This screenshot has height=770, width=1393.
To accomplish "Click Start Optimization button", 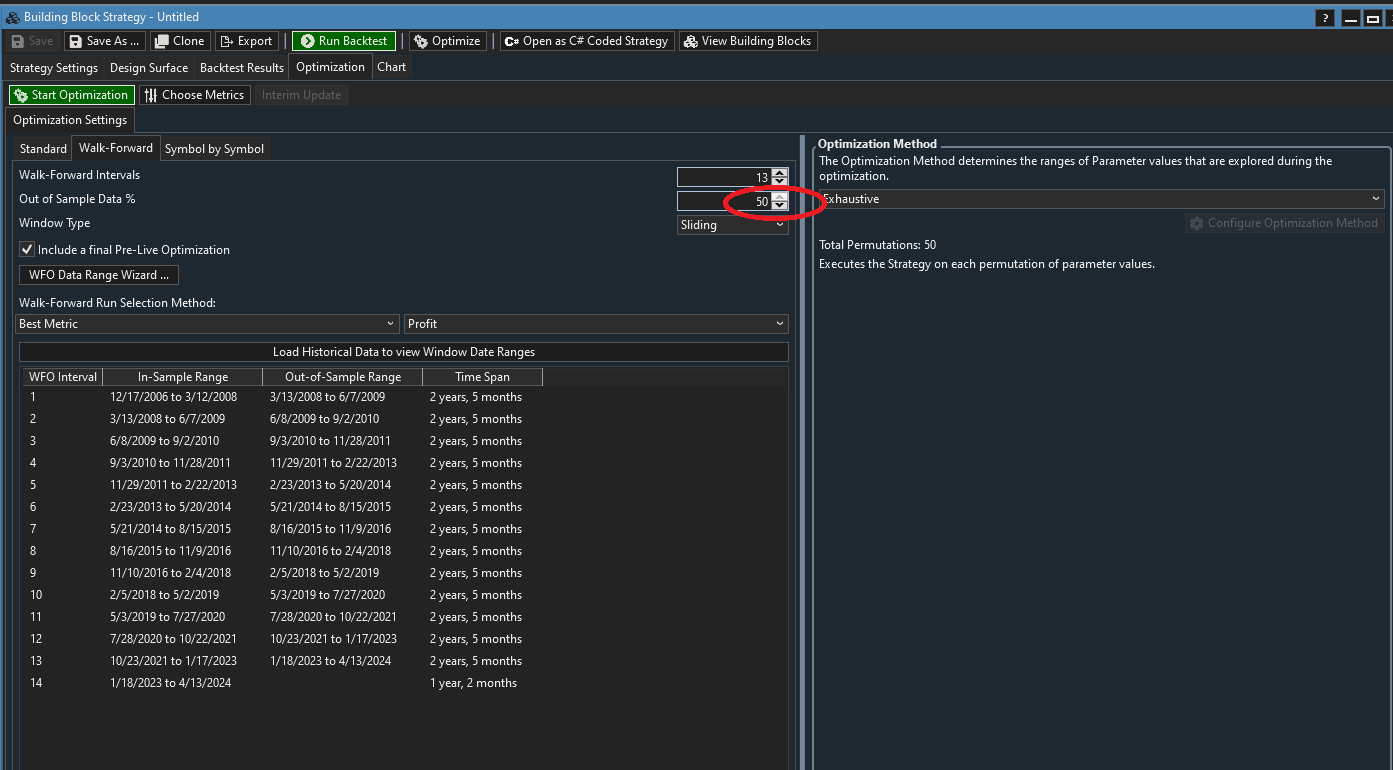I will click(x=71, y=95).
